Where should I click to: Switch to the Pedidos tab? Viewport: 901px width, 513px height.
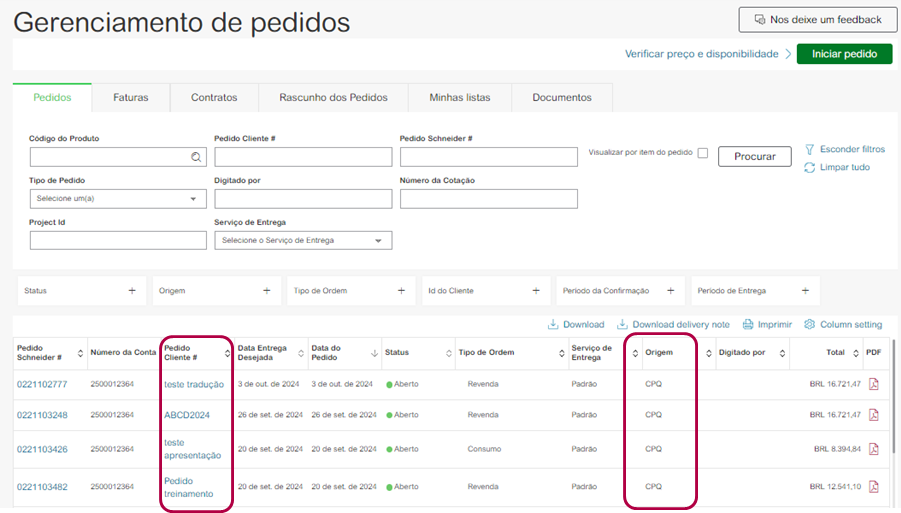click(52, 98)
